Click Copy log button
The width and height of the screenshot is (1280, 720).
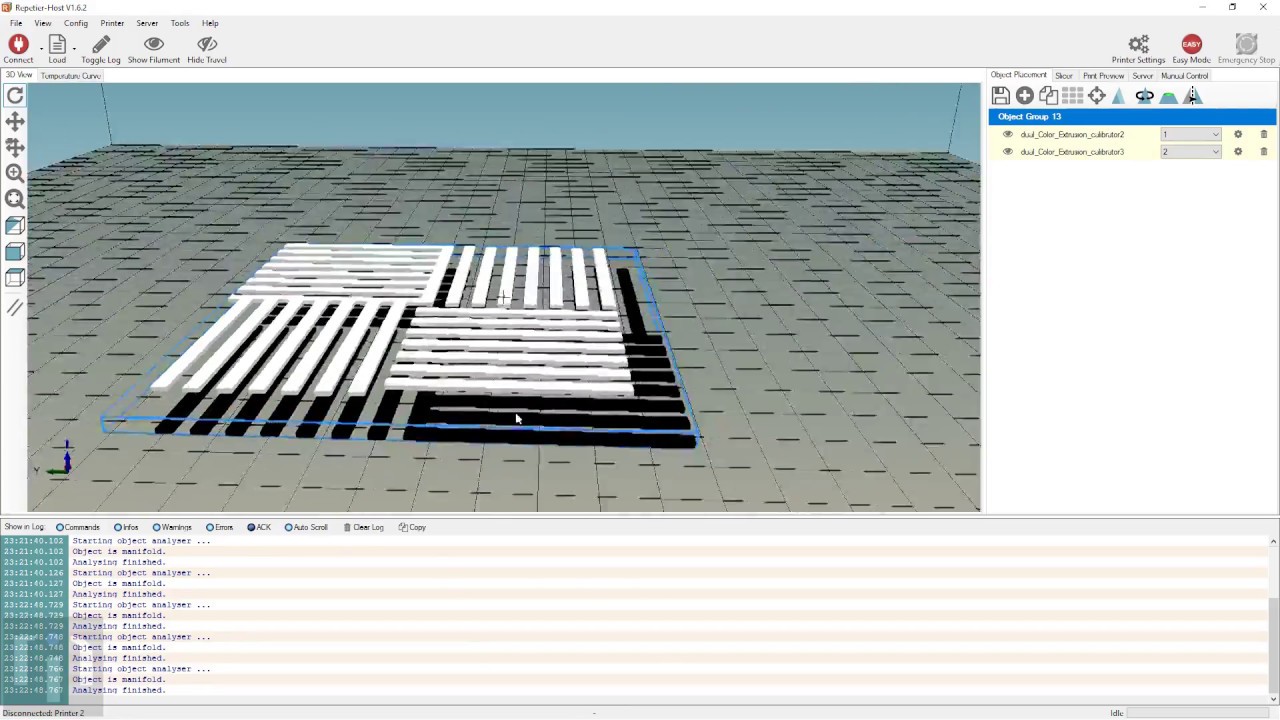[412, 527]
